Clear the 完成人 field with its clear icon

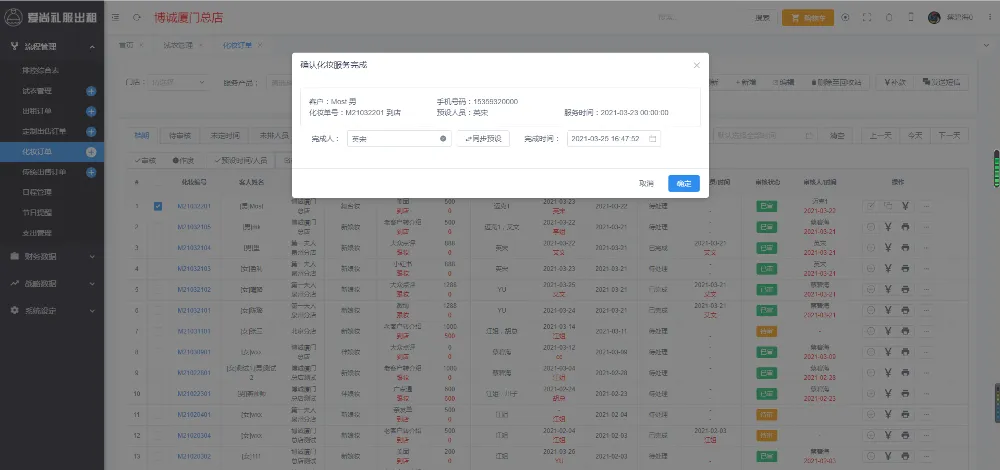pos(443,139)
